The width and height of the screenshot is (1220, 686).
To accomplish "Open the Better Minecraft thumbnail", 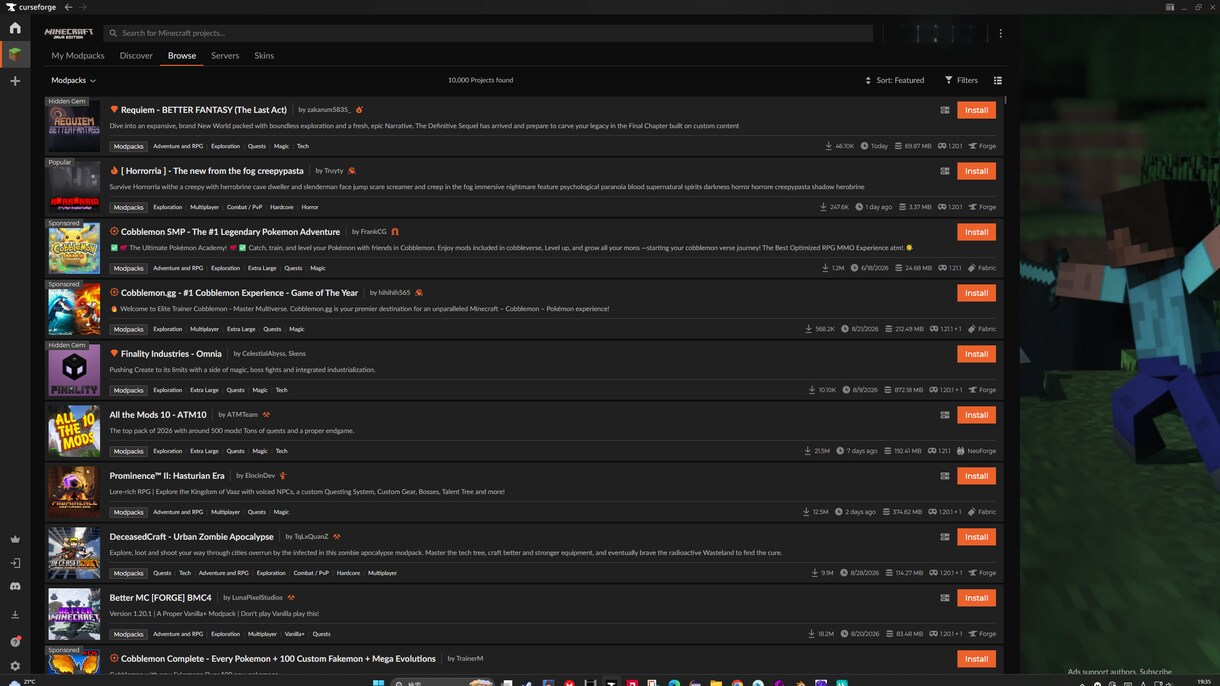I will point(74,616).
